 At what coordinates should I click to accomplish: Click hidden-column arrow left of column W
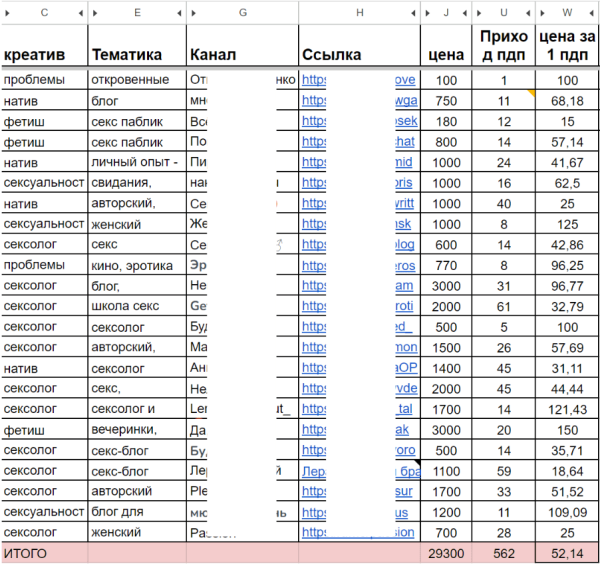544,13
